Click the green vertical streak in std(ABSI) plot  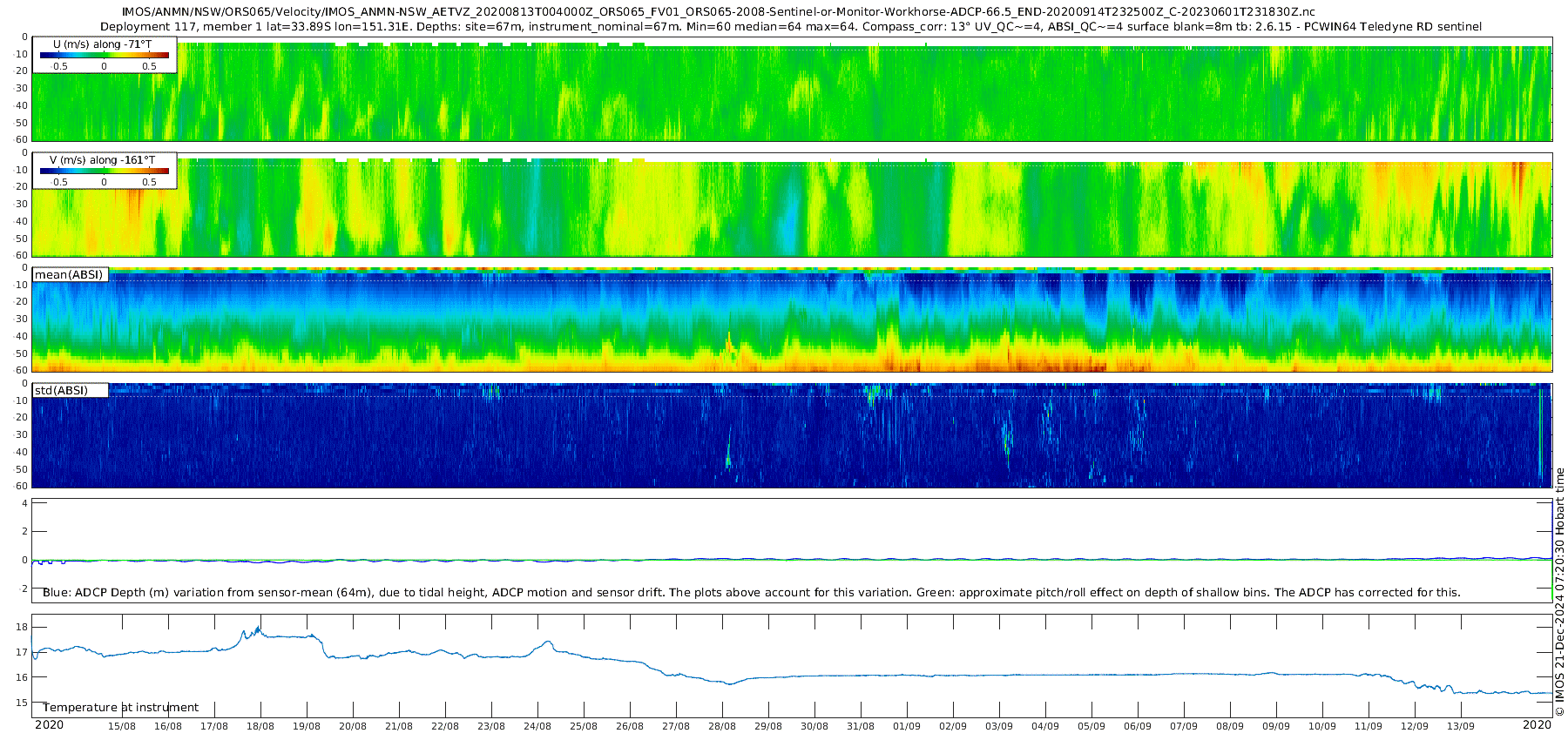[1541, 435]
